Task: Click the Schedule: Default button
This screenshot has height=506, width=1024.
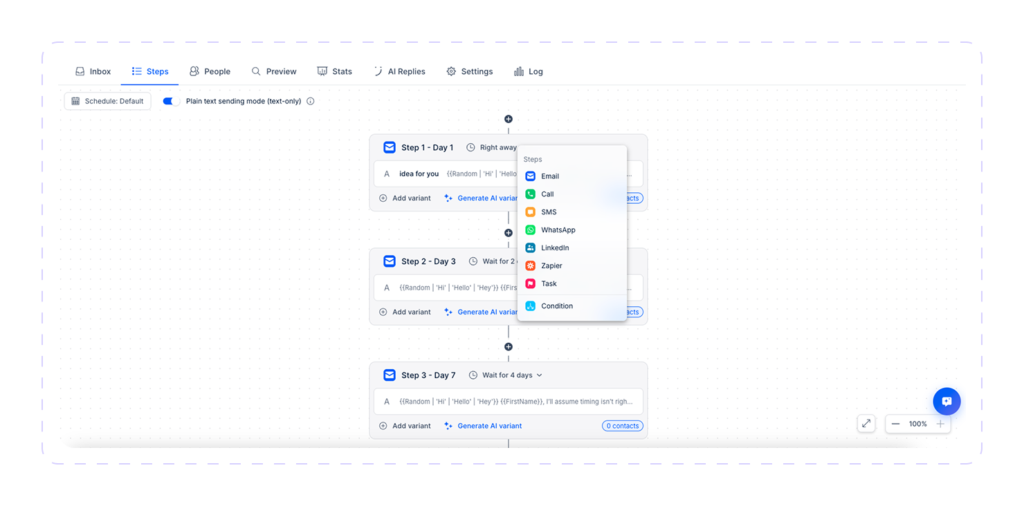Action: 108,101
